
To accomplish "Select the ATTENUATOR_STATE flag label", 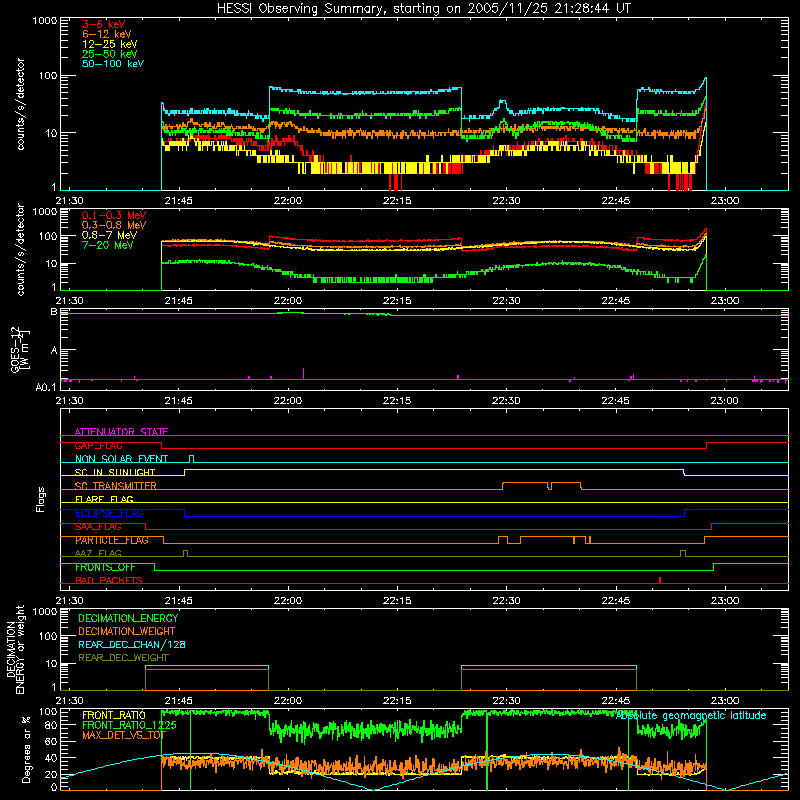I will pyautogui.click(x=121, y=432).
